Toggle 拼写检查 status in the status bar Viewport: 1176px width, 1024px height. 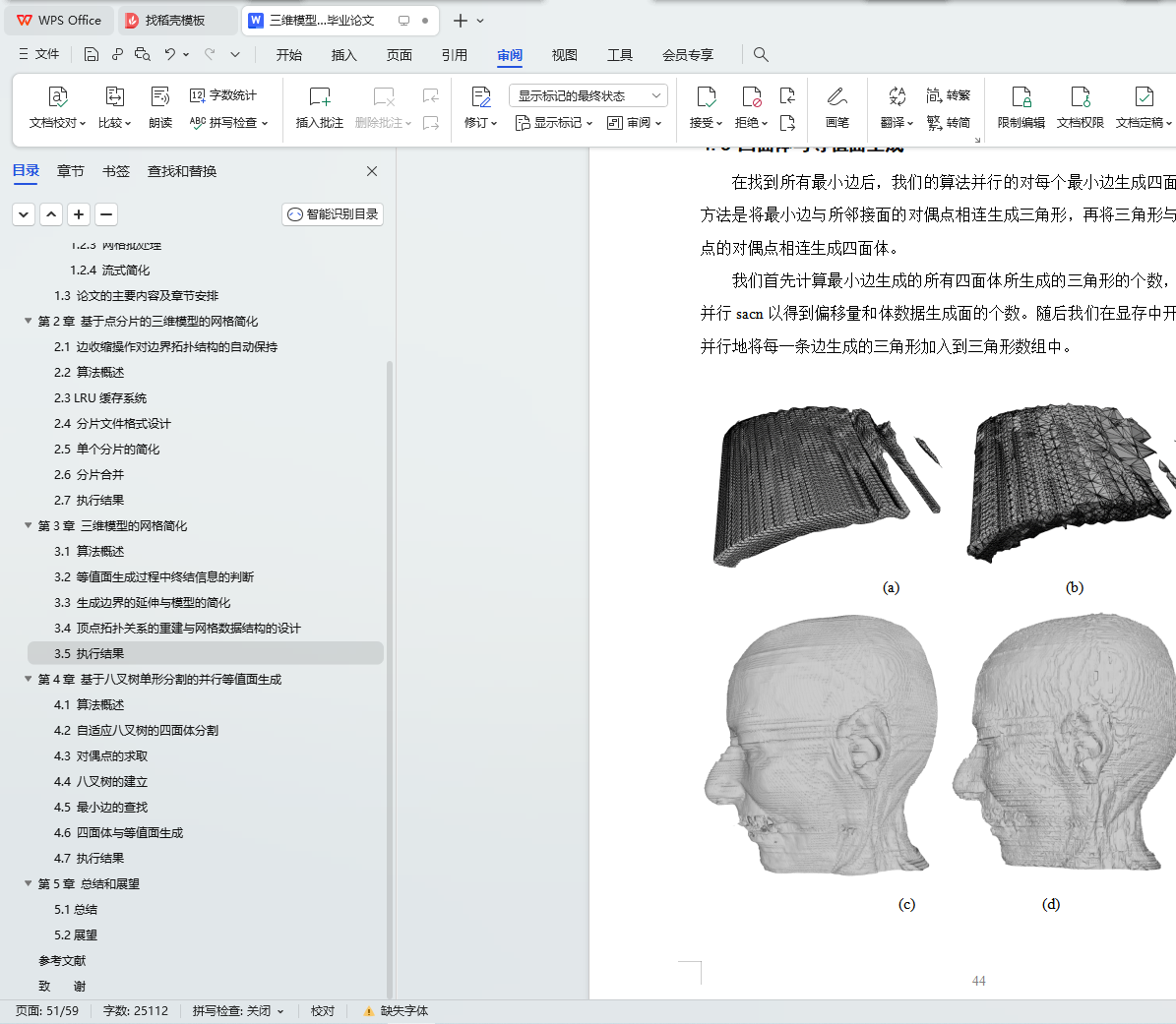point(237,1011)
